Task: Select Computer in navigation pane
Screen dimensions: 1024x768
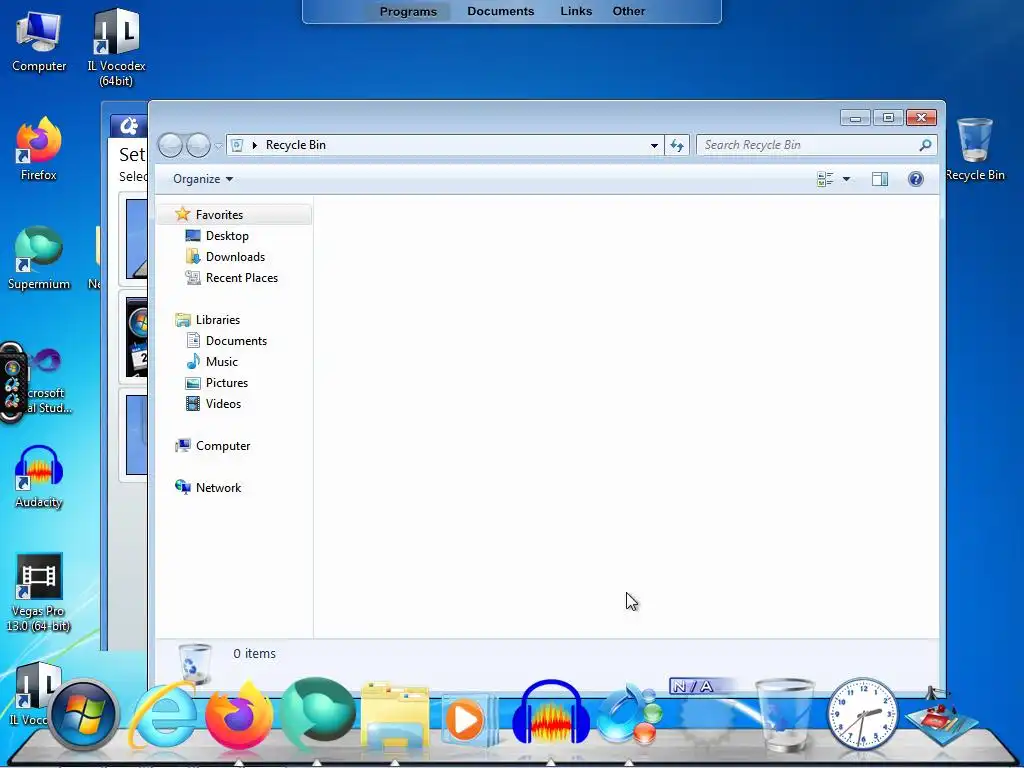Action: point(223,446)
